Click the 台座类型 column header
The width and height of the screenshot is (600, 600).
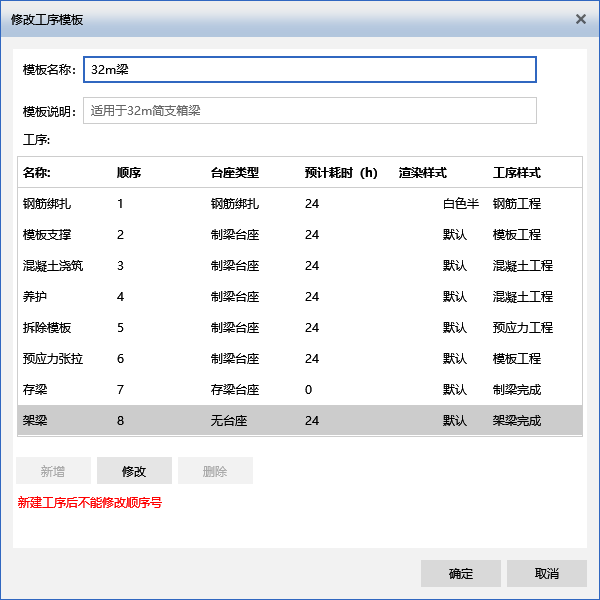[x=235, y=172]
